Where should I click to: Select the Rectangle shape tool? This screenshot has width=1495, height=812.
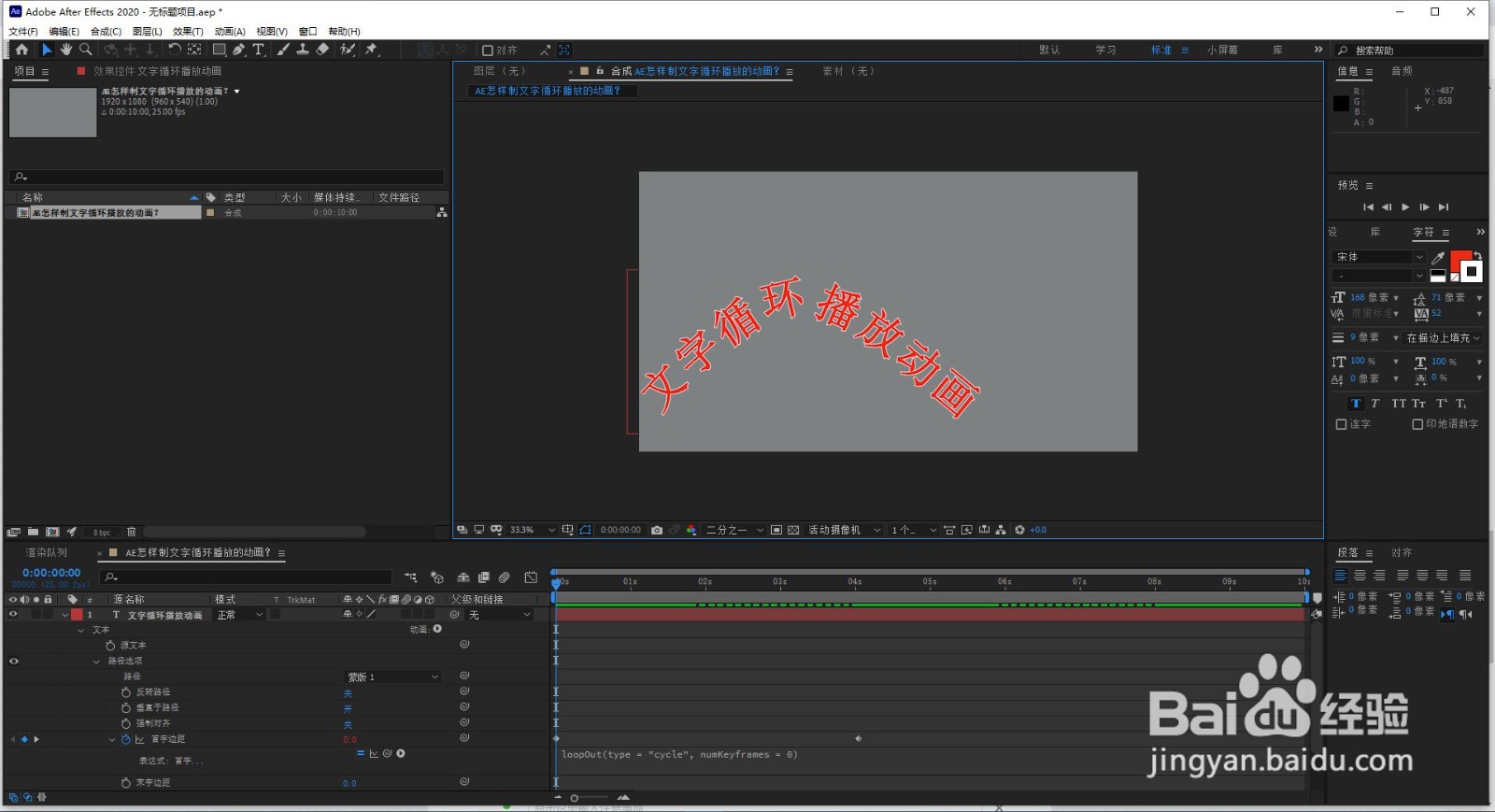(220, 50)
